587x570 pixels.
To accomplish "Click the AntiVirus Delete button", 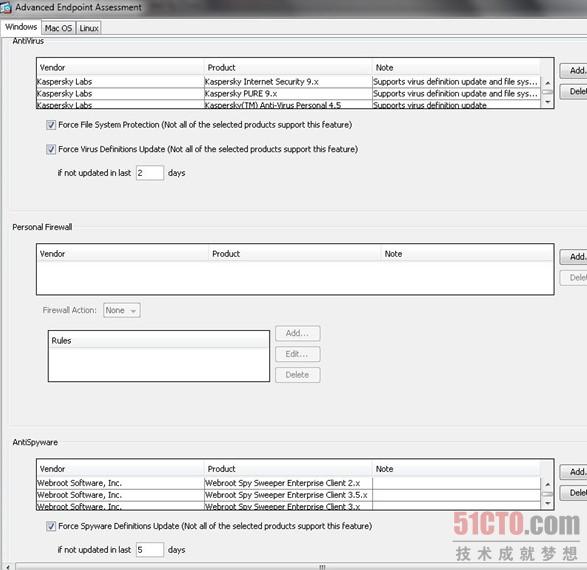I will pos(573,91).
